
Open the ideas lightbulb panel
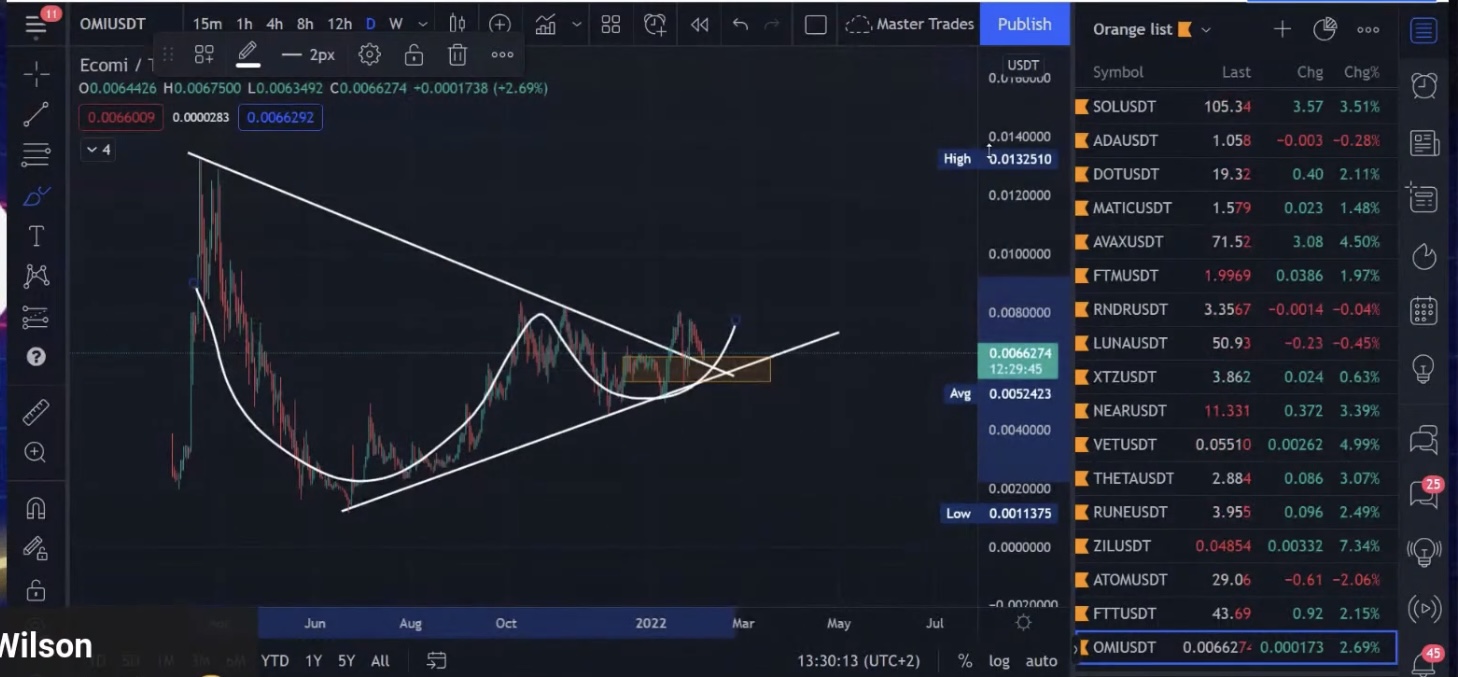[1424, 369]
